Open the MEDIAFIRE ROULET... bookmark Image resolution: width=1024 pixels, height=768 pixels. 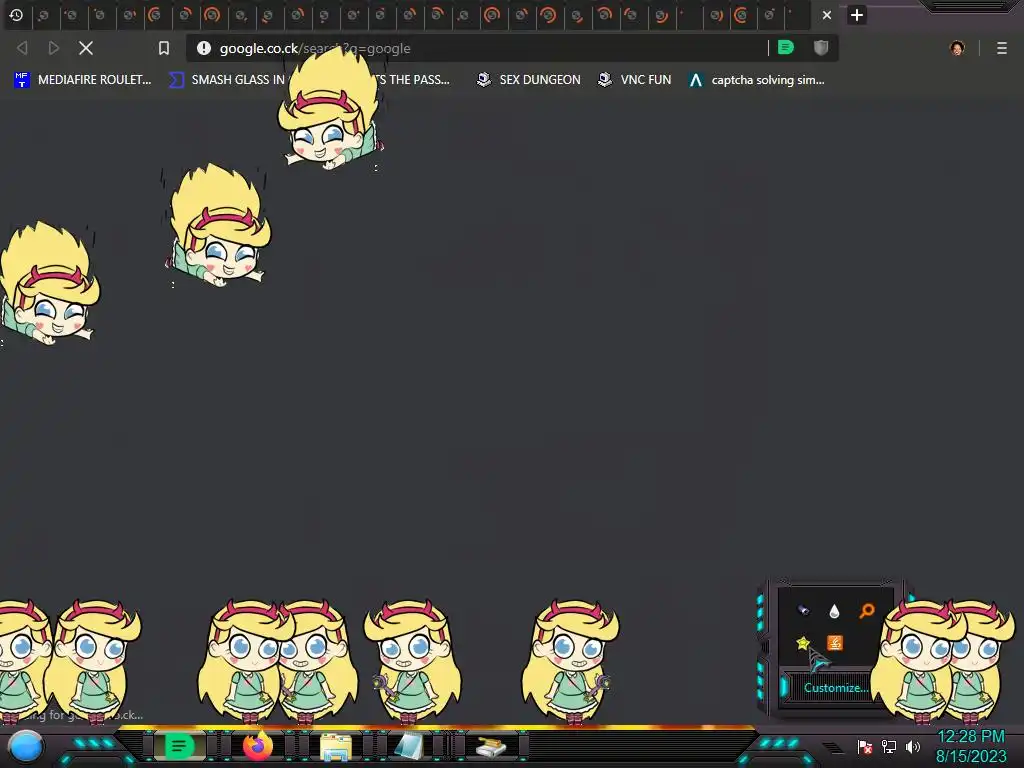[x=83, y=80]
